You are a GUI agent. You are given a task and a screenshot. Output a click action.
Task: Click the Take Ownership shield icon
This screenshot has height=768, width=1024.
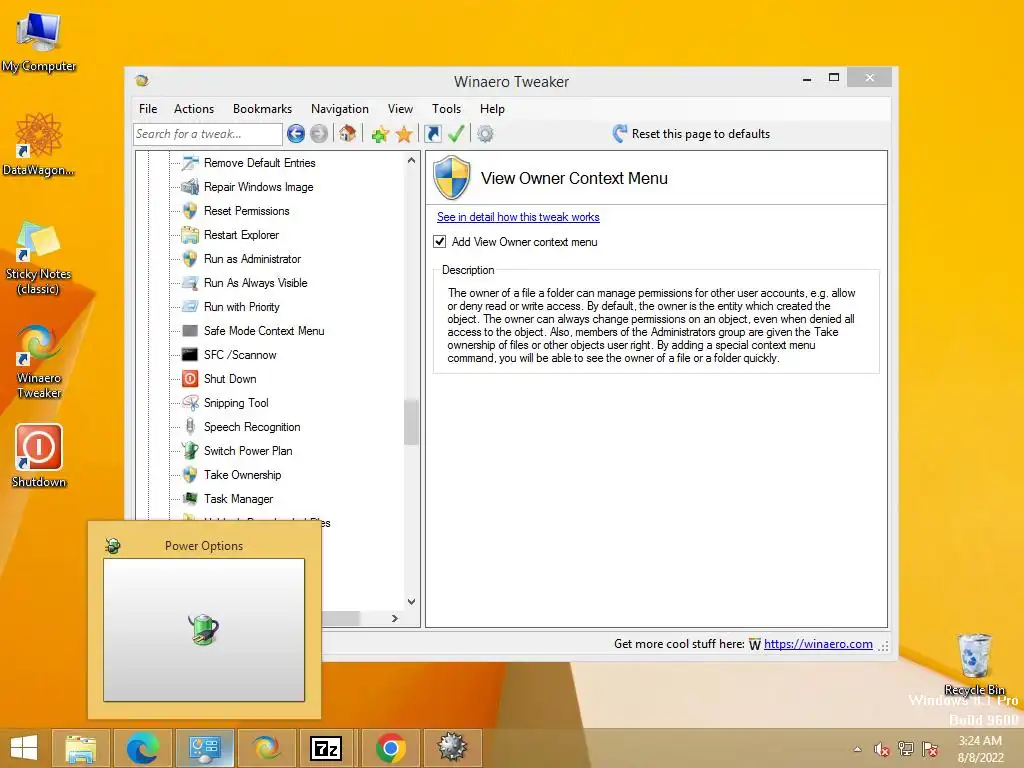(190, 475)
